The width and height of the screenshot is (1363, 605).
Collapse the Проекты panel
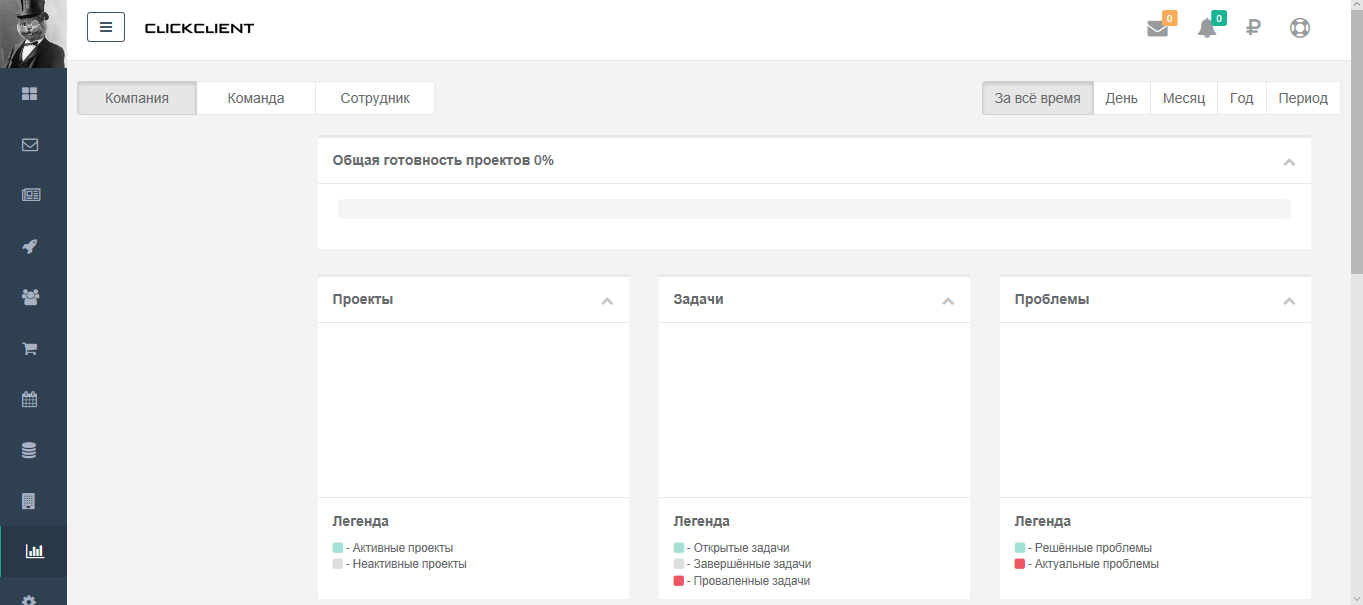[x=607, y=301]
